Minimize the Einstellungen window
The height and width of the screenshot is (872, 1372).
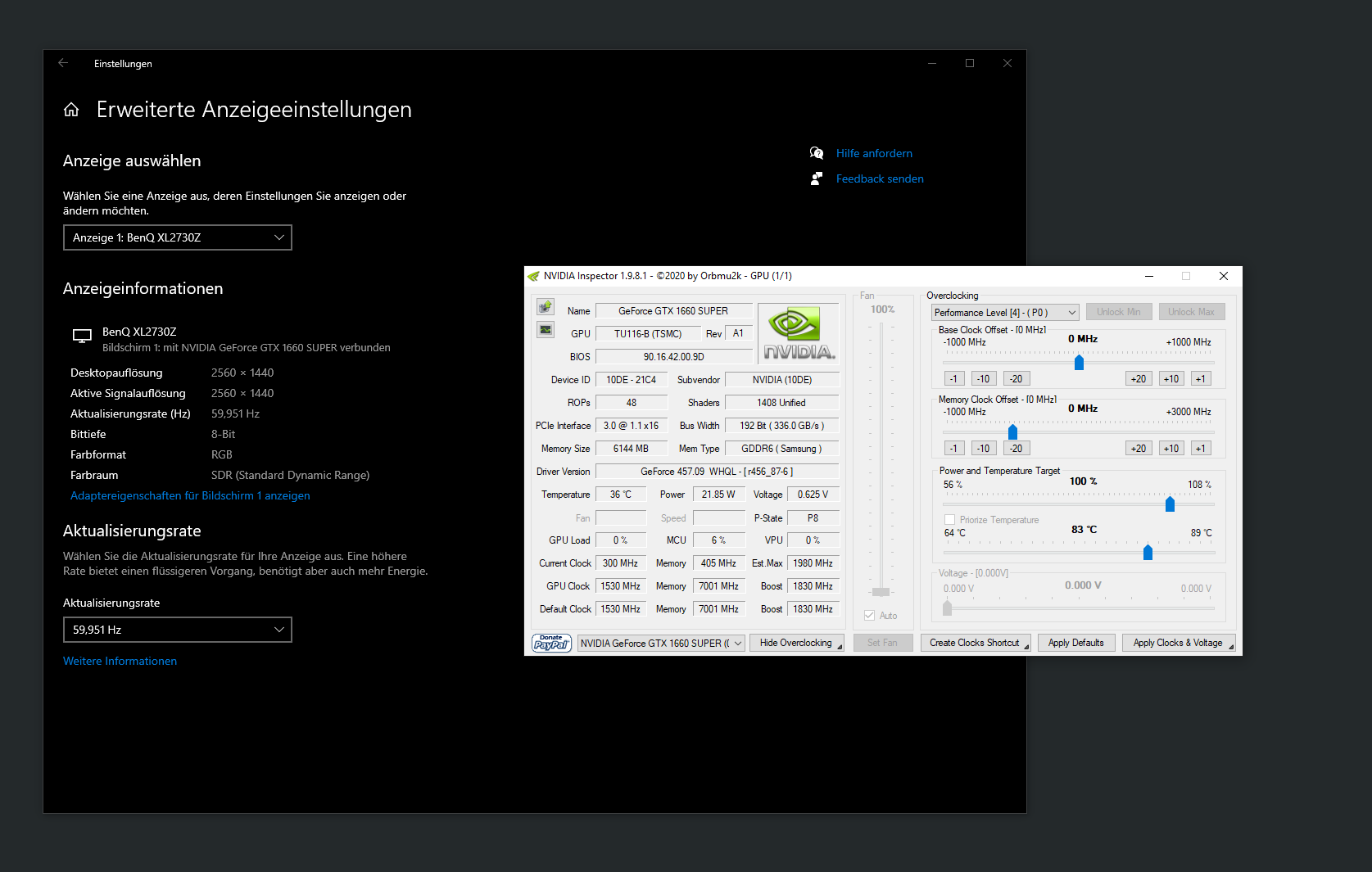point(932,63)
